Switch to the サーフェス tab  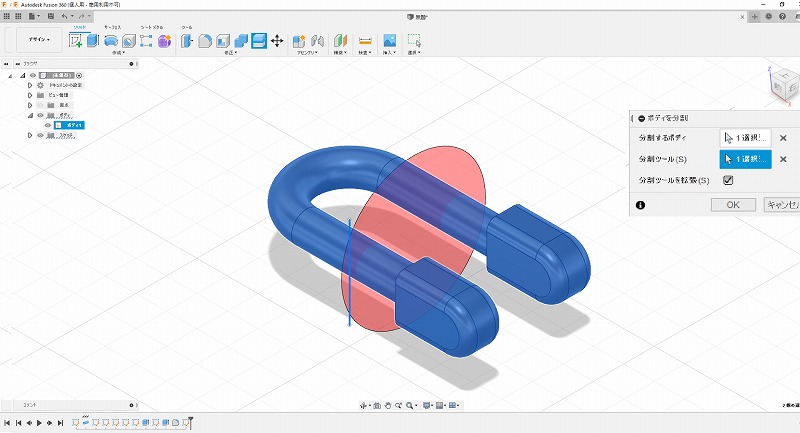[x=113, y=27]
